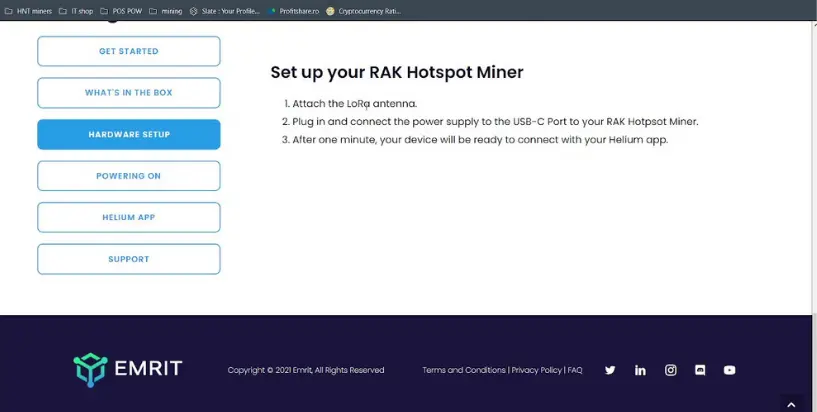This screenshot has width=817, height=412.
Task: Click the Copyright 2021 Emrit text
Action: [306, 370]
